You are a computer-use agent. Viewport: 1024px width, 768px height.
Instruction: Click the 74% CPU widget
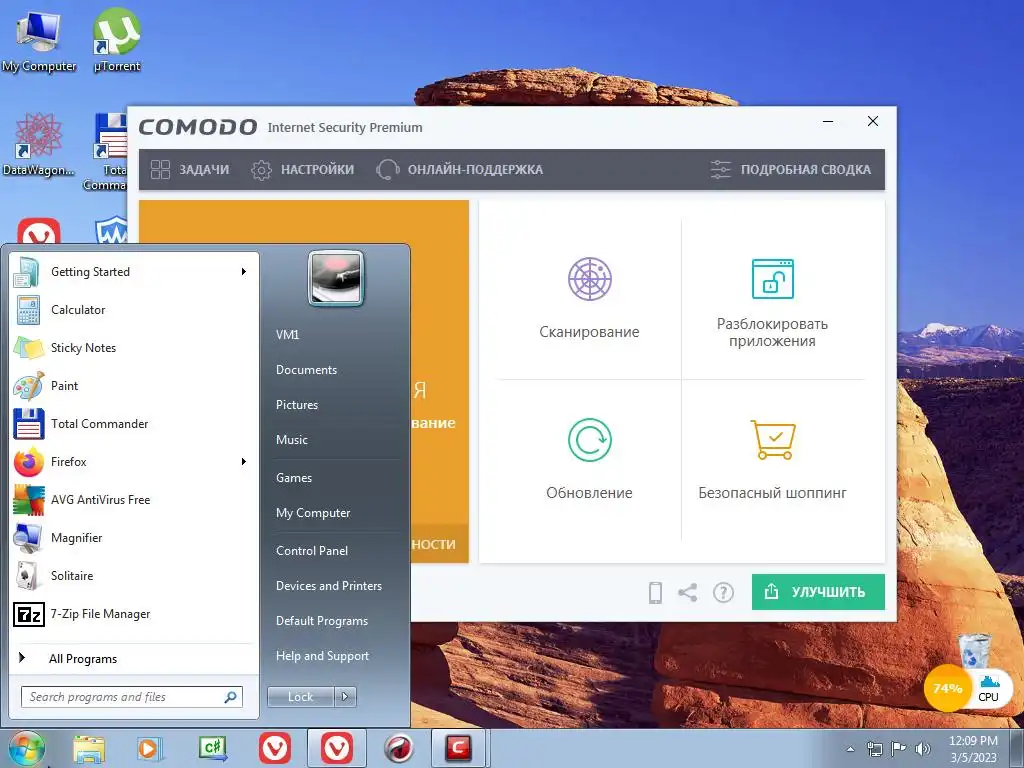947,688
